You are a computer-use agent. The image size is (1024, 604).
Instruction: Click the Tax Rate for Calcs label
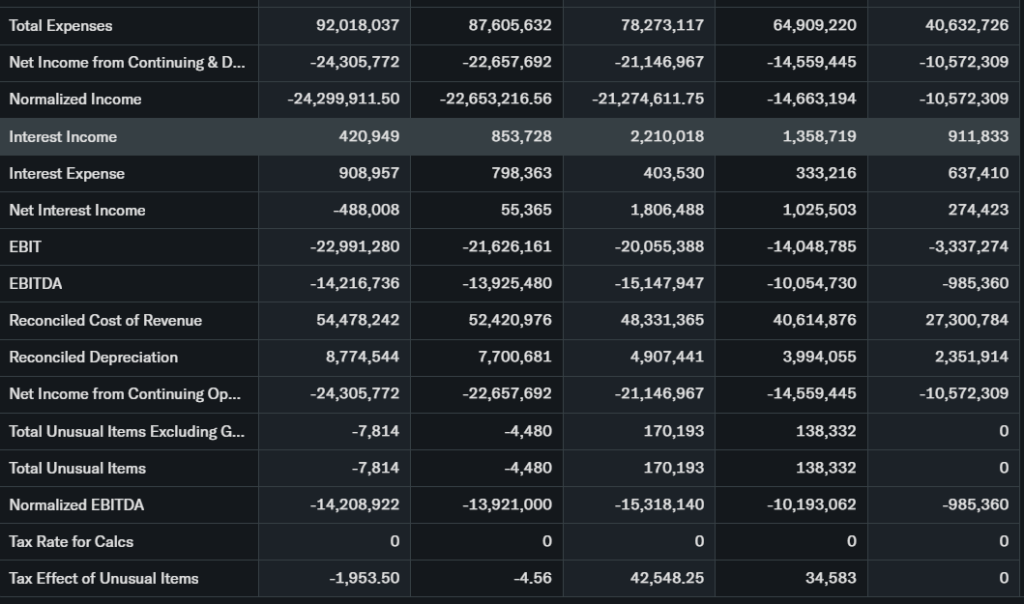click(71, 542)
